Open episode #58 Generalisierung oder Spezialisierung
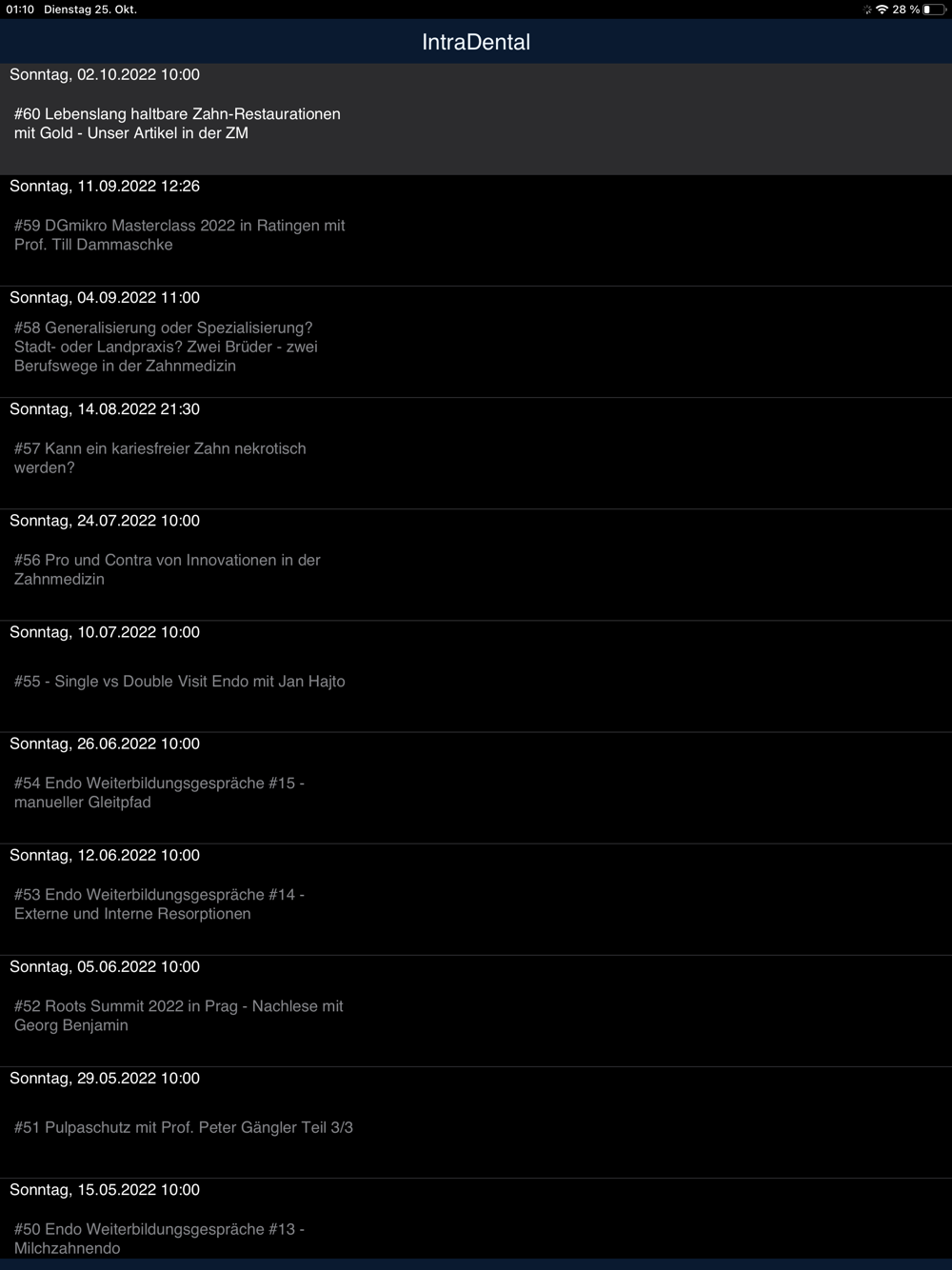 166,347
